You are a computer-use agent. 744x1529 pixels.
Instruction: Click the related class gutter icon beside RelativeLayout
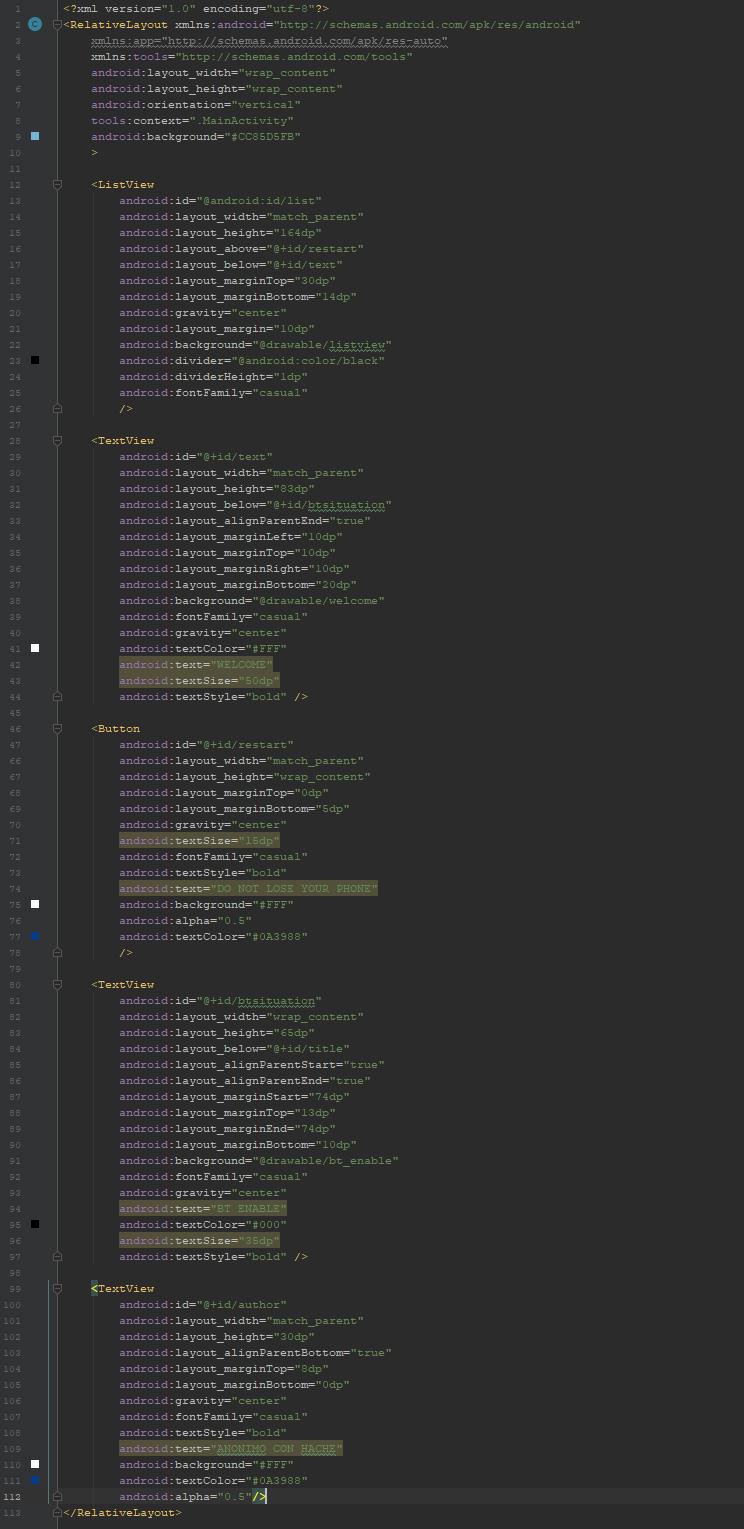(x=35, y=24)
